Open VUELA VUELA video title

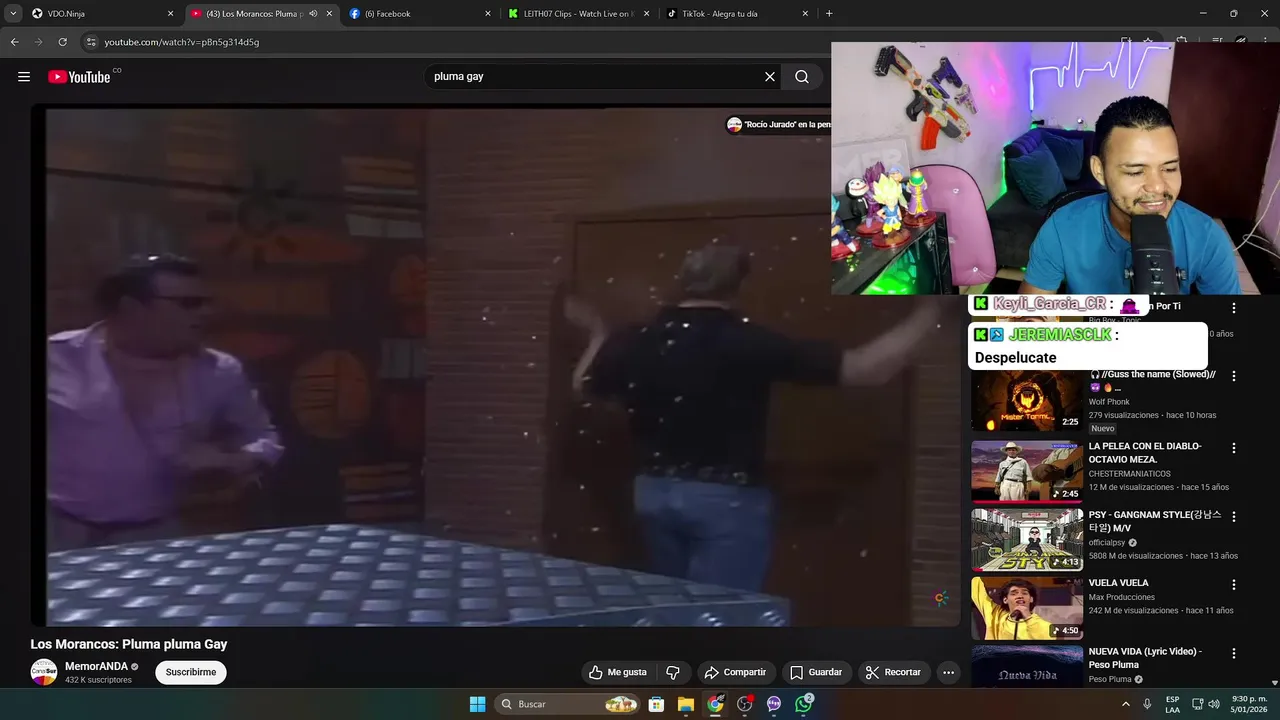[1119, 583]
